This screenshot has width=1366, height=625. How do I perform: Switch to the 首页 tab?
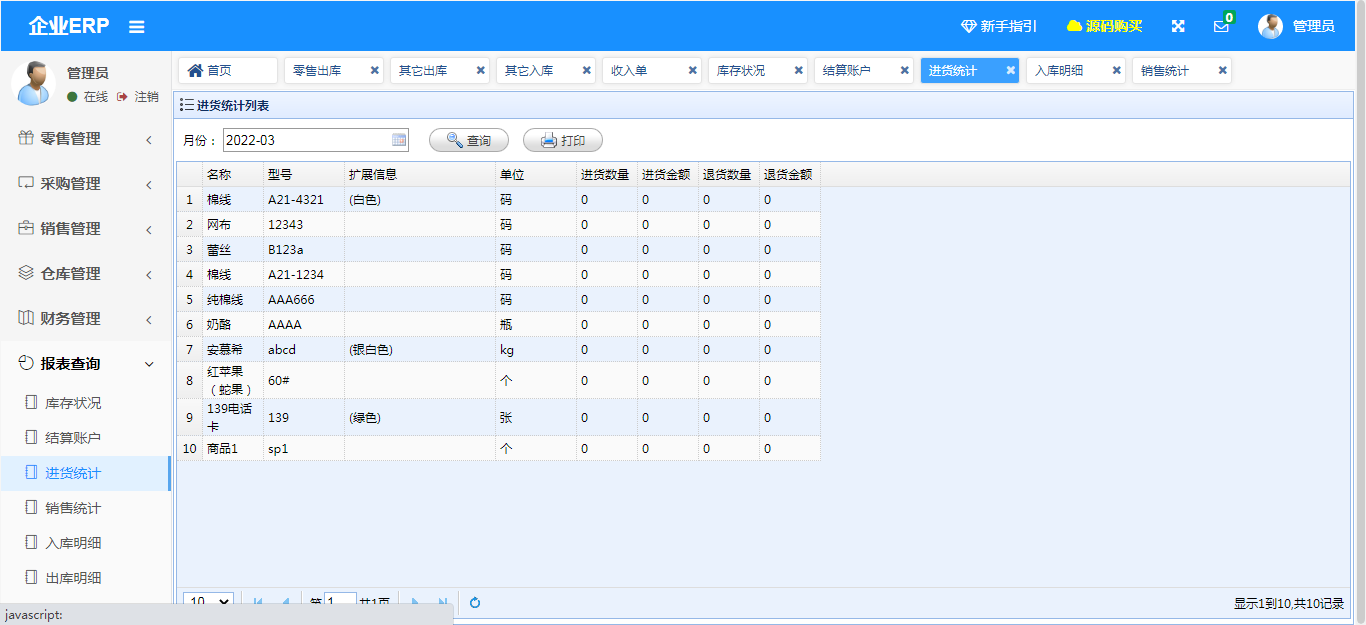227,70
